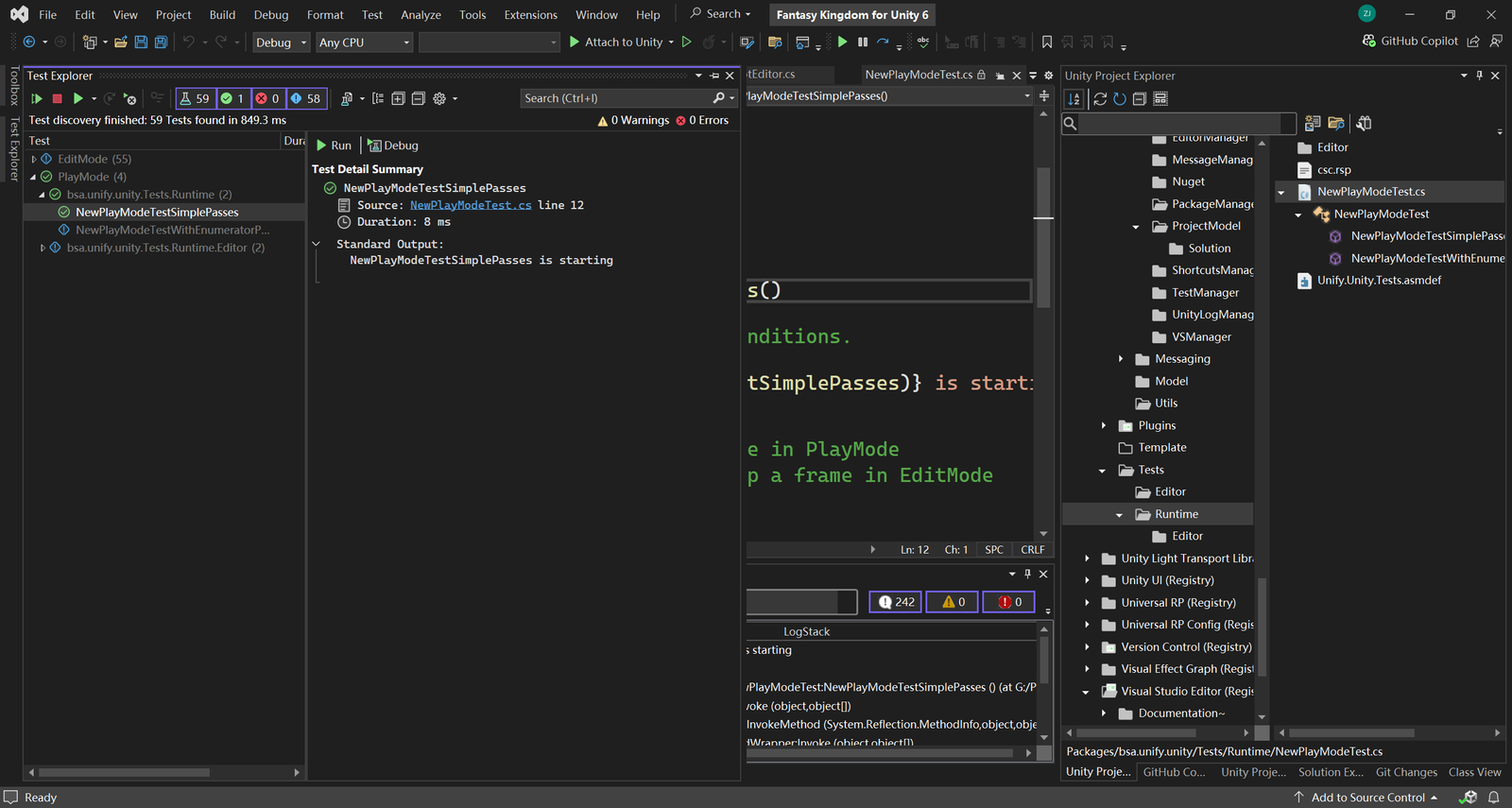Open the Debug configuration dropdown
This screenshot has height=808, width=1512.
281,43
